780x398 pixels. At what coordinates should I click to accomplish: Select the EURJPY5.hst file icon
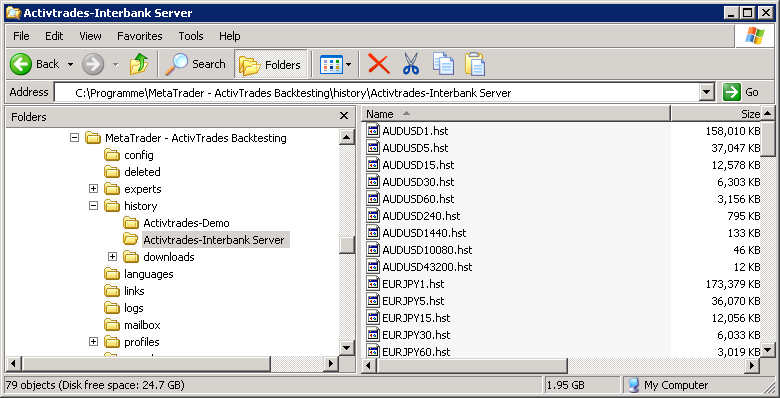point(373,300)
